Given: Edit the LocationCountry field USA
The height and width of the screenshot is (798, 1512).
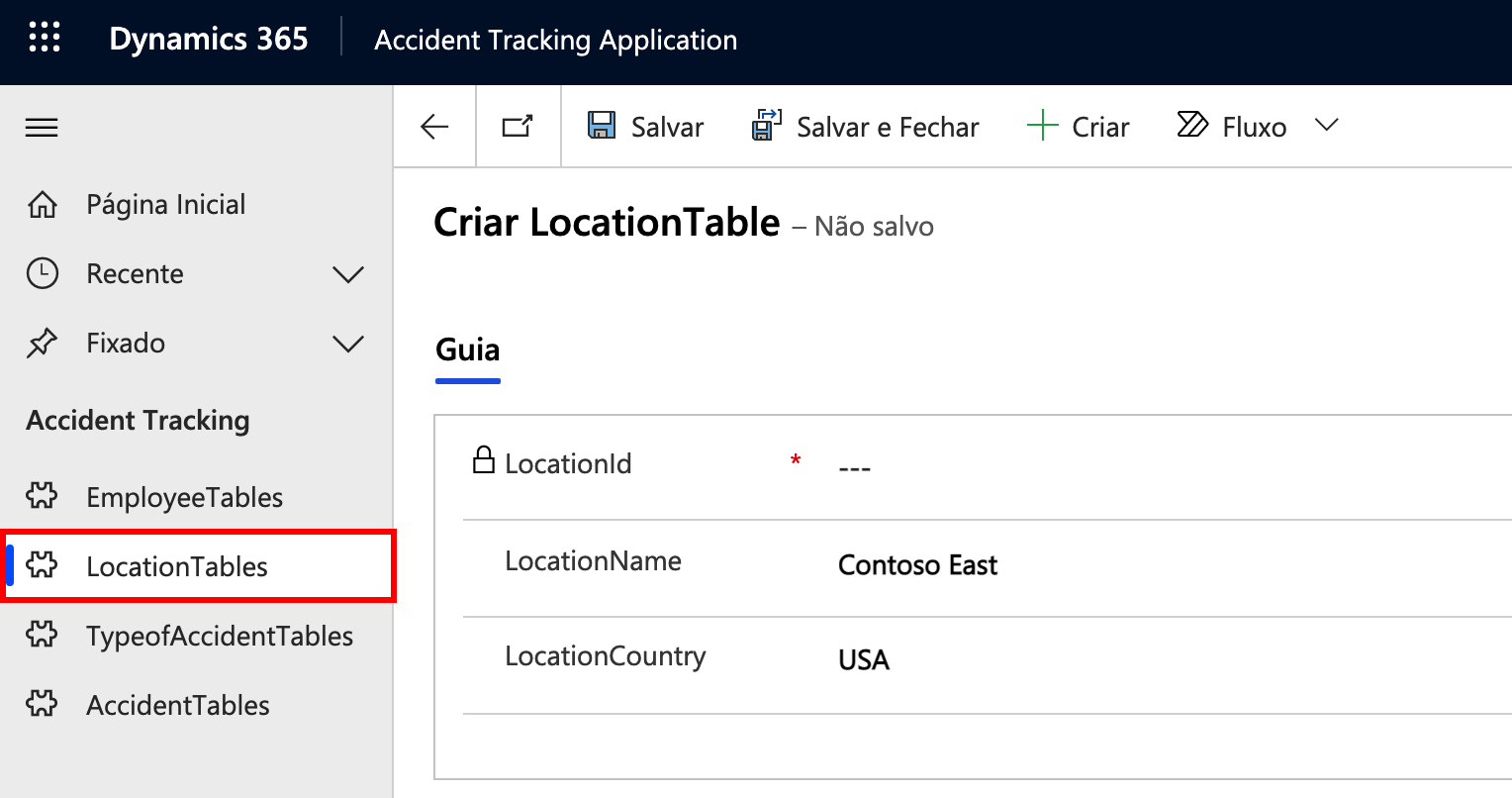Looking at the screenshot, I should point(864,660).
